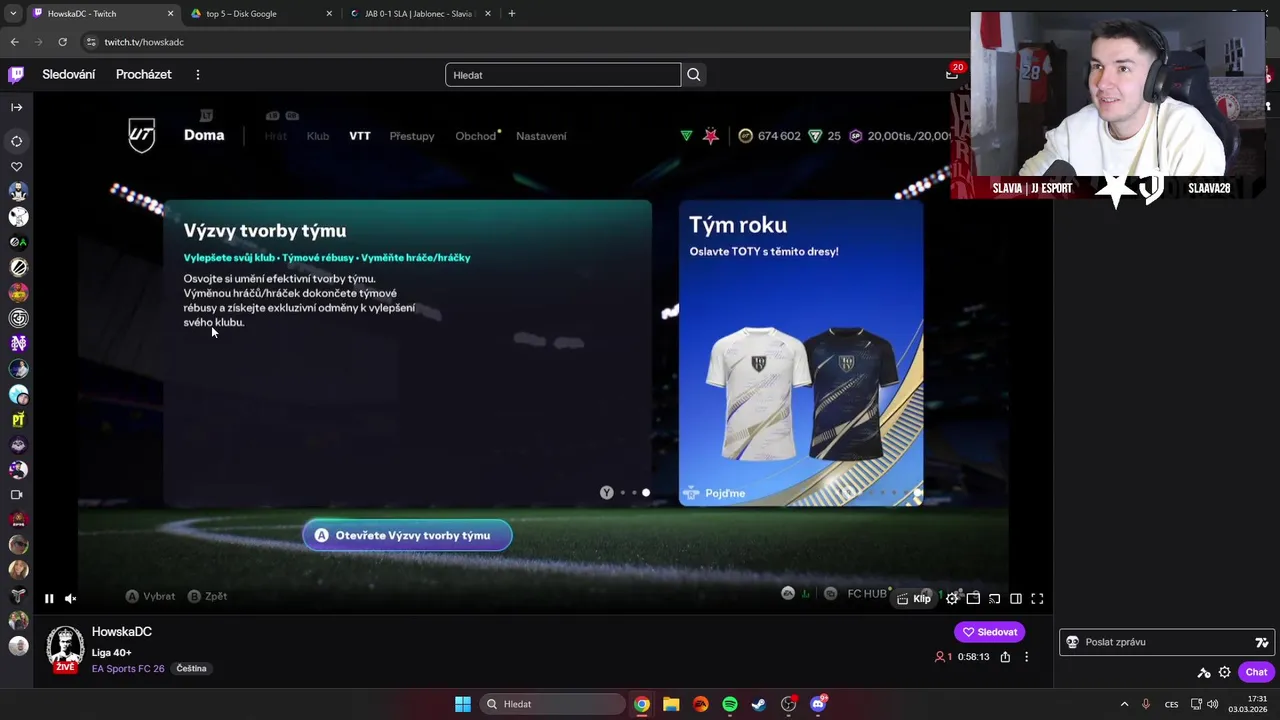Open Discord from the taskbar
Screen dimensions: 1280x720
point(818,704)
